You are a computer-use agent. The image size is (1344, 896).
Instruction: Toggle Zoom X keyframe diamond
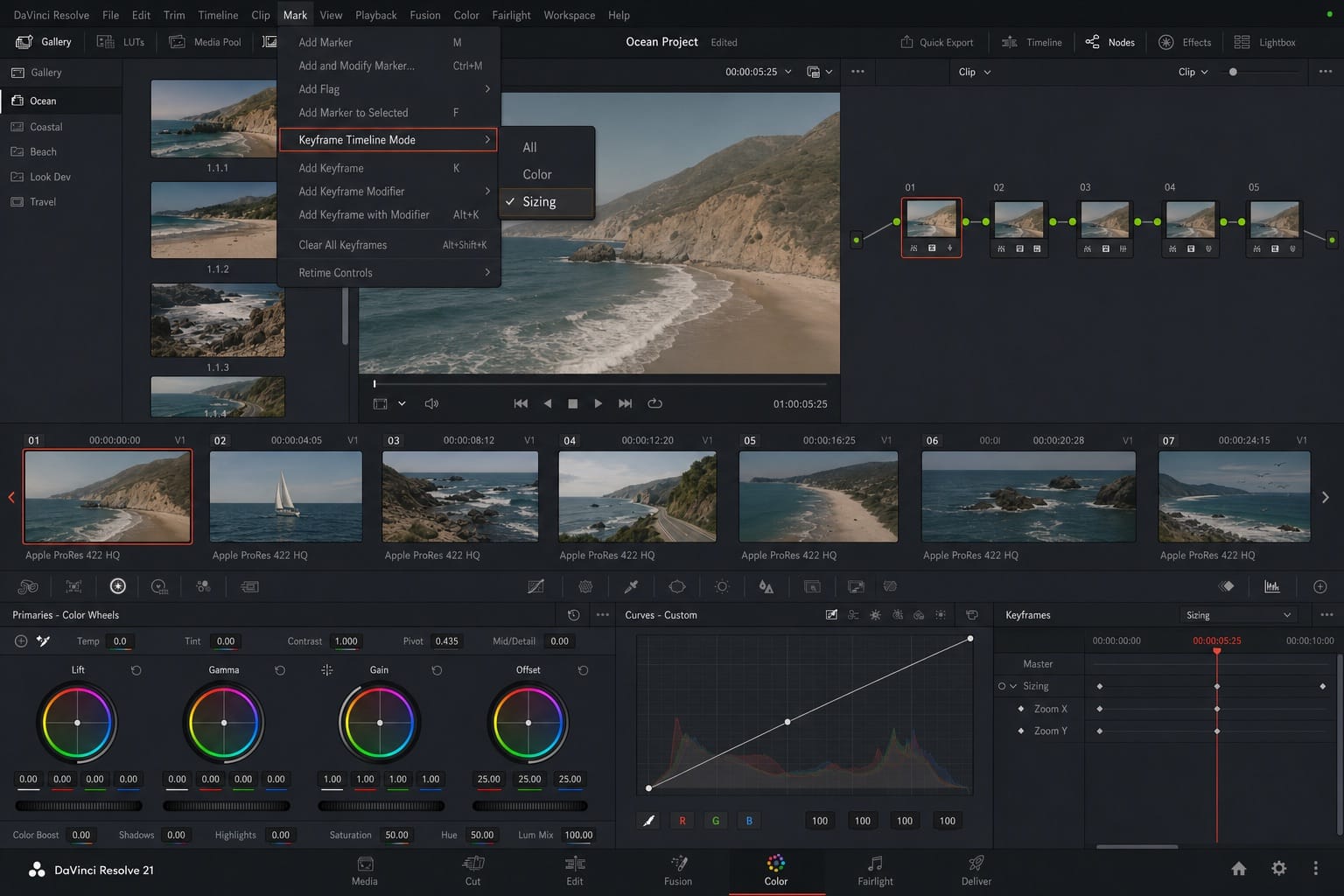[x=1020, y=709]
